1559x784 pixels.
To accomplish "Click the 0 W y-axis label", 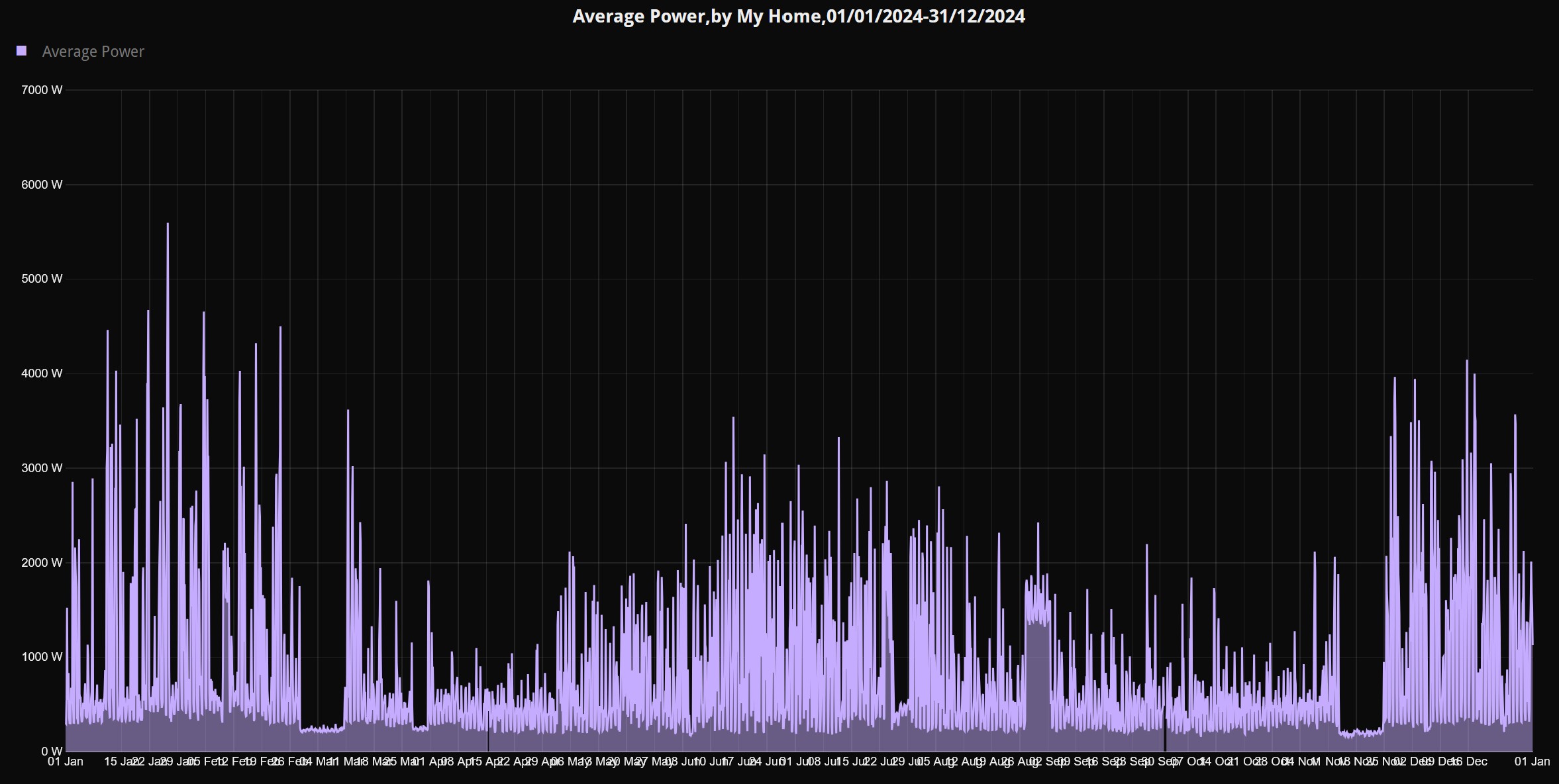I will [x=52, y=752].
